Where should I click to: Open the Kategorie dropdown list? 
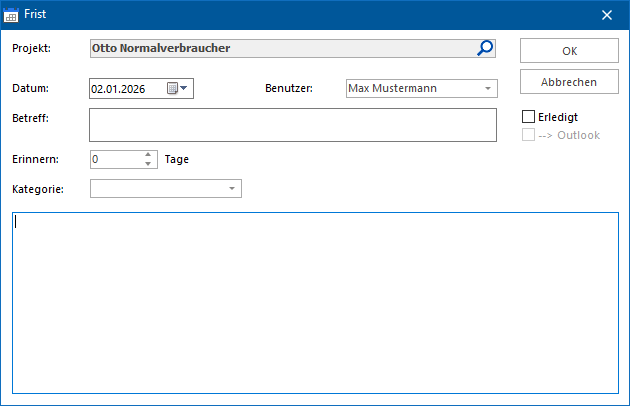232,189
